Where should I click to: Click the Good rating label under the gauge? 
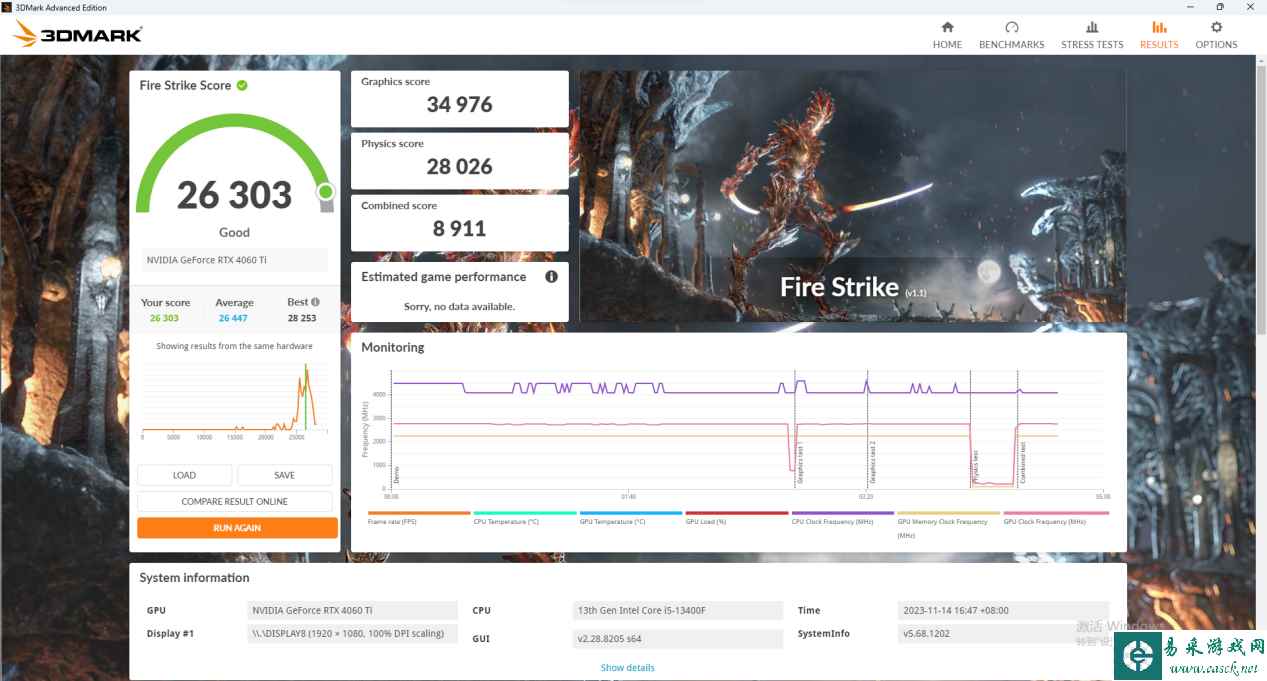[234, 232]
